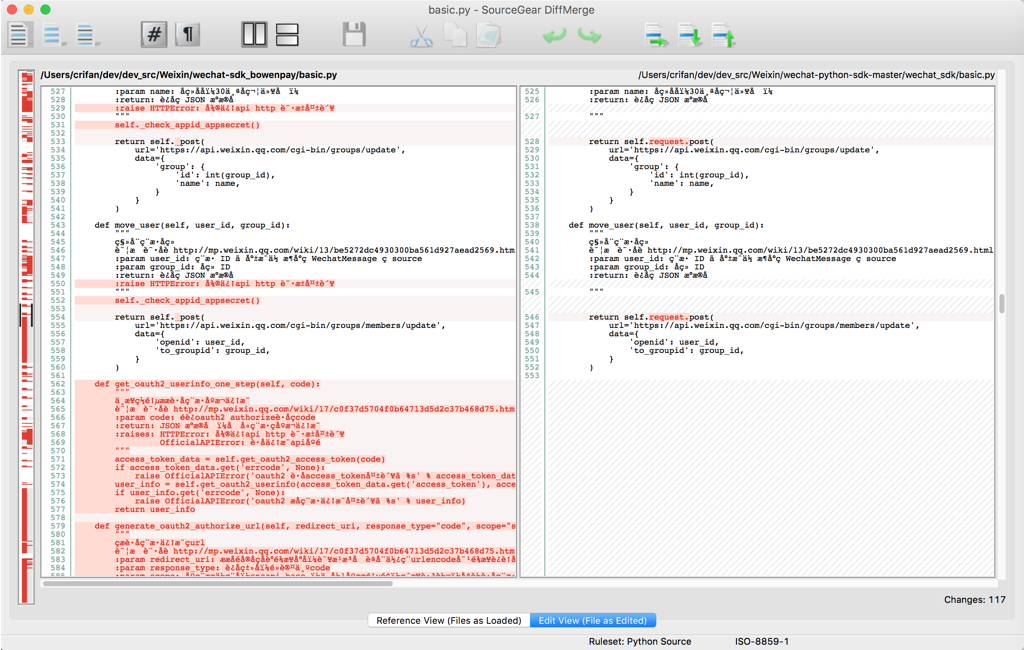Apply change from left and go next
The height and width of the screenshot is (650, 1024).
[x=656, y=36]
